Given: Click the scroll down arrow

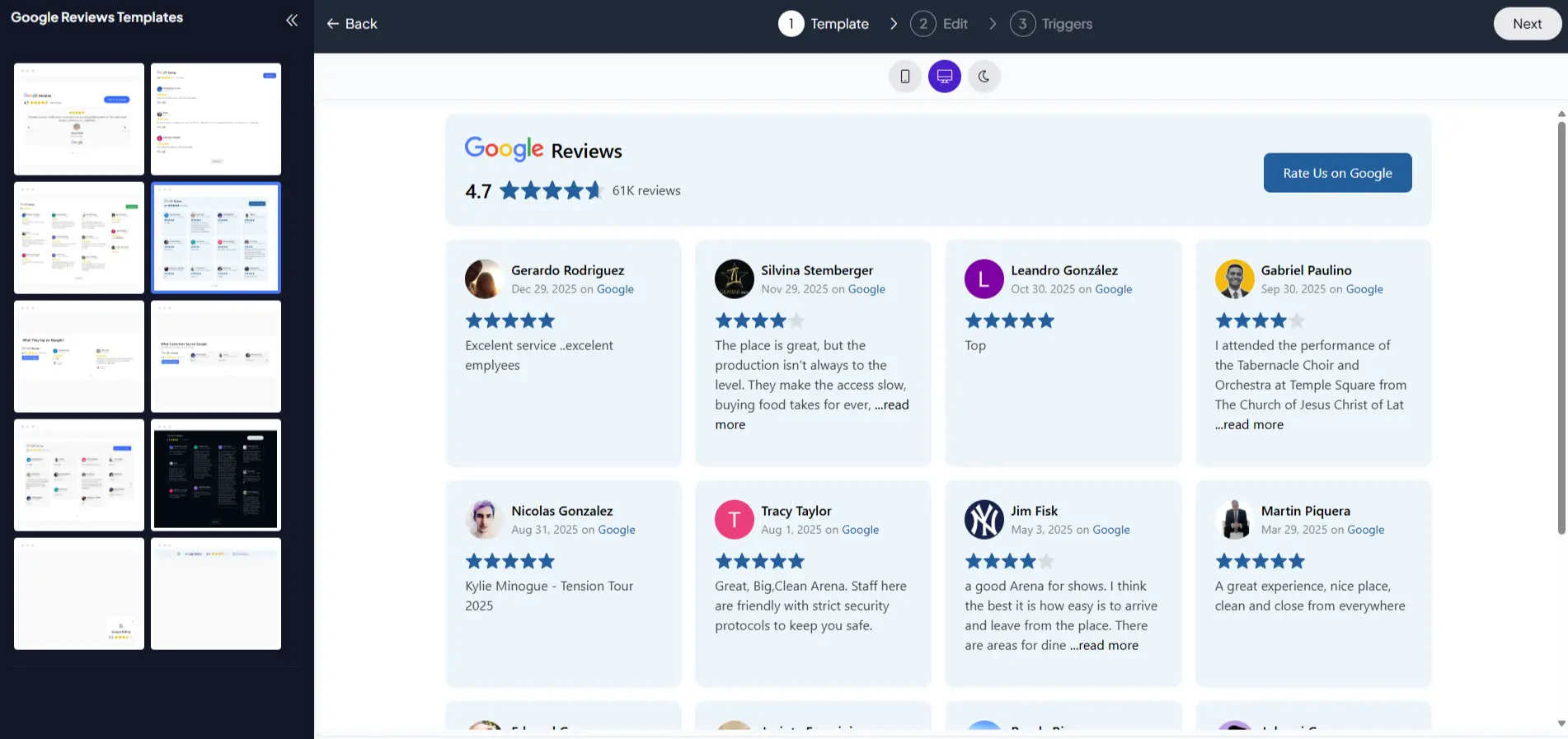Looking at the screenshot, I should [x=1561, y=723].
